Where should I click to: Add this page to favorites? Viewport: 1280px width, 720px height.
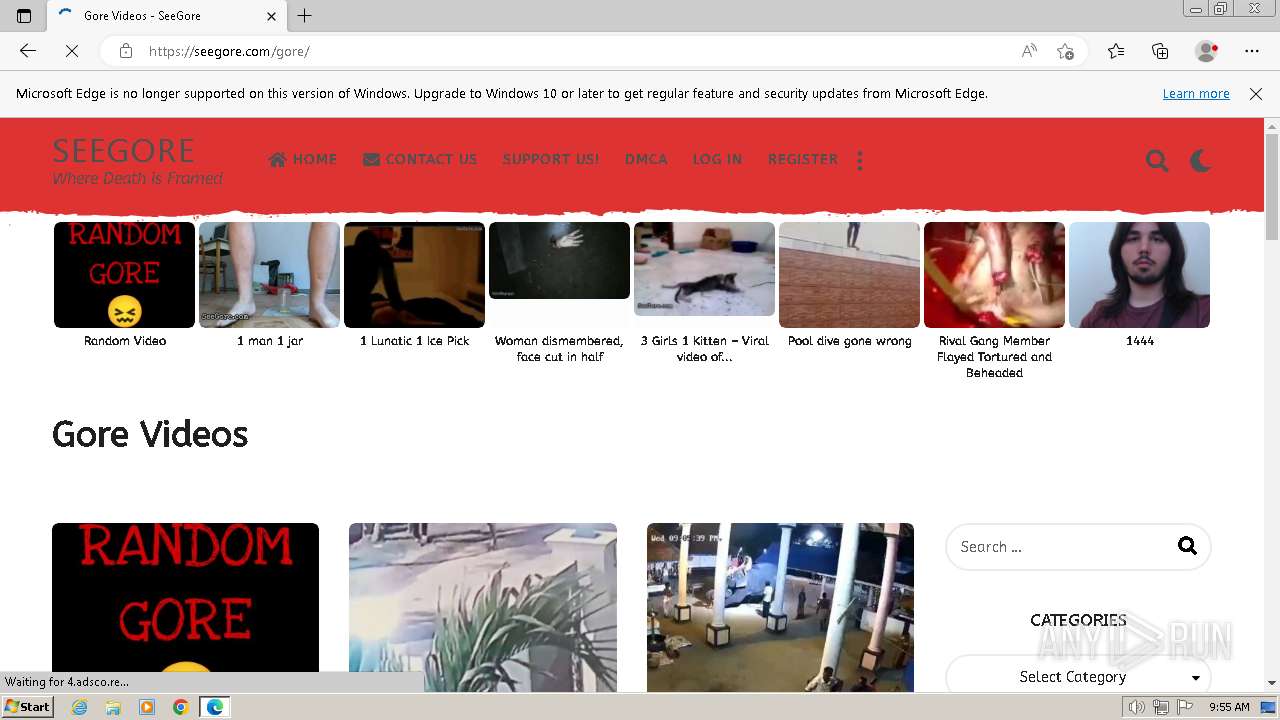tap(1065, 51)
